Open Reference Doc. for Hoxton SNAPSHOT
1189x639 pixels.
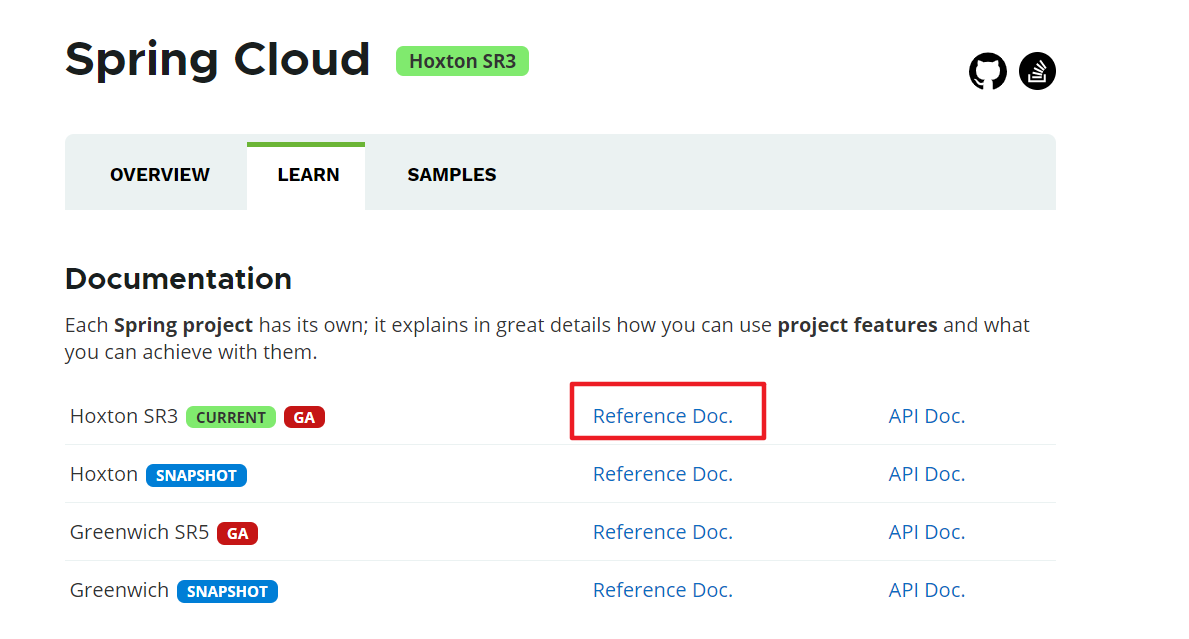click(x=663, y=474)
